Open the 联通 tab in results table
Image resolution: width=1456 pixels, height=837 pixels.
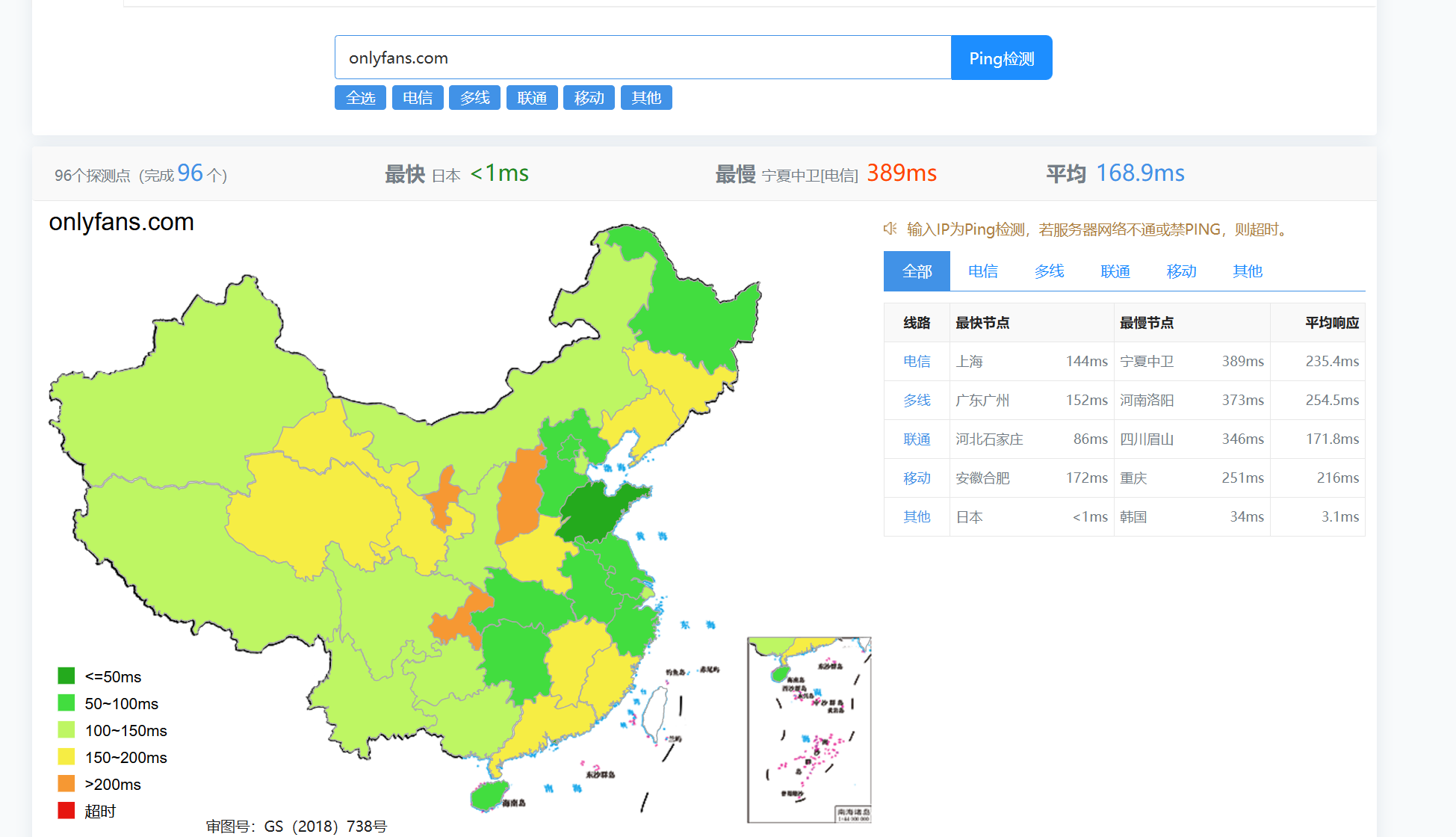tap(1115, 271)
